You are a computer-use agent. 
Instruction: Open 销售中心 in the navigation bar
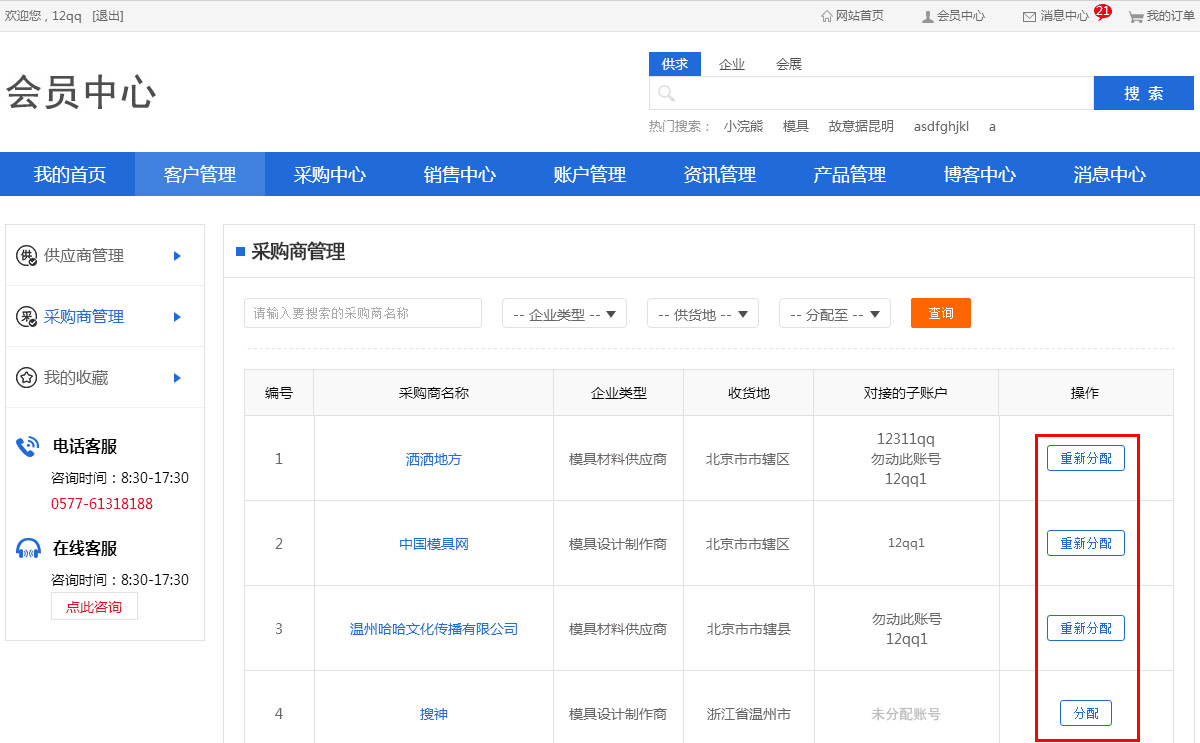(460, 174)
